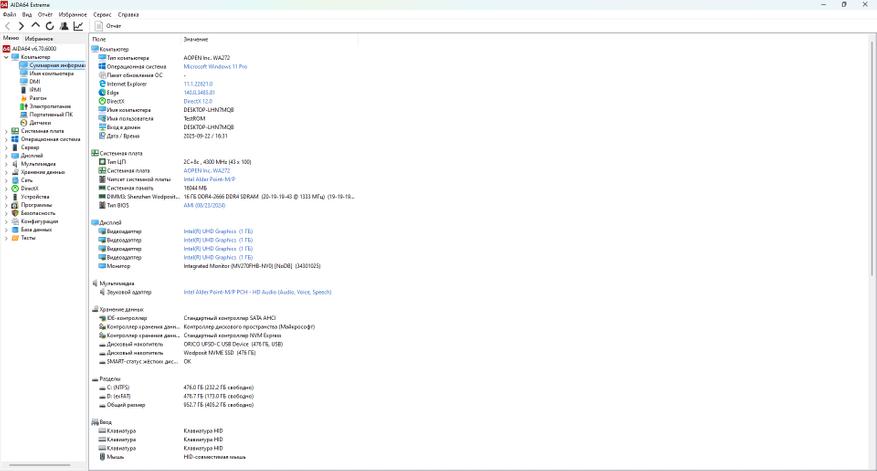Open the Портативный ПК icon
The height and width of the screenshot is (471, 877).
23,114
